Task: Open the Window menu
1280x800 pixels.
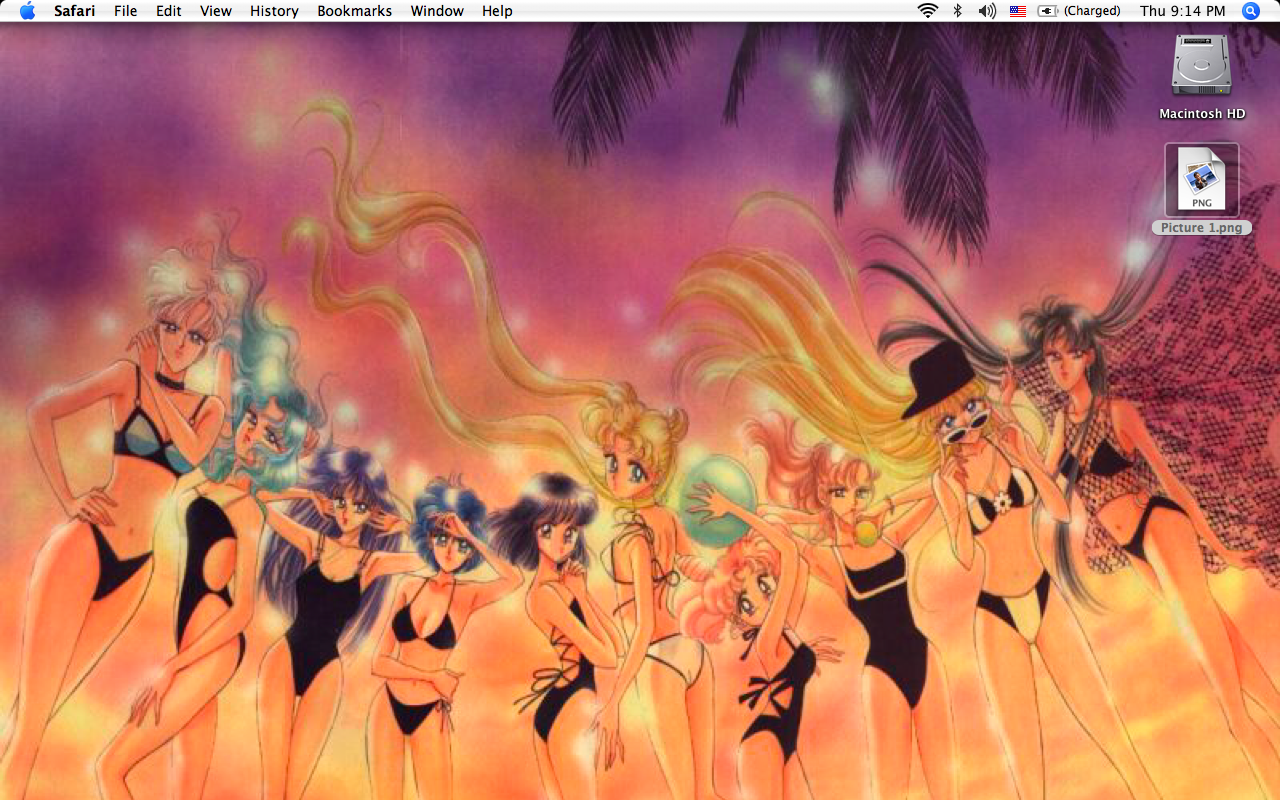Action: [x=437, y=11]
